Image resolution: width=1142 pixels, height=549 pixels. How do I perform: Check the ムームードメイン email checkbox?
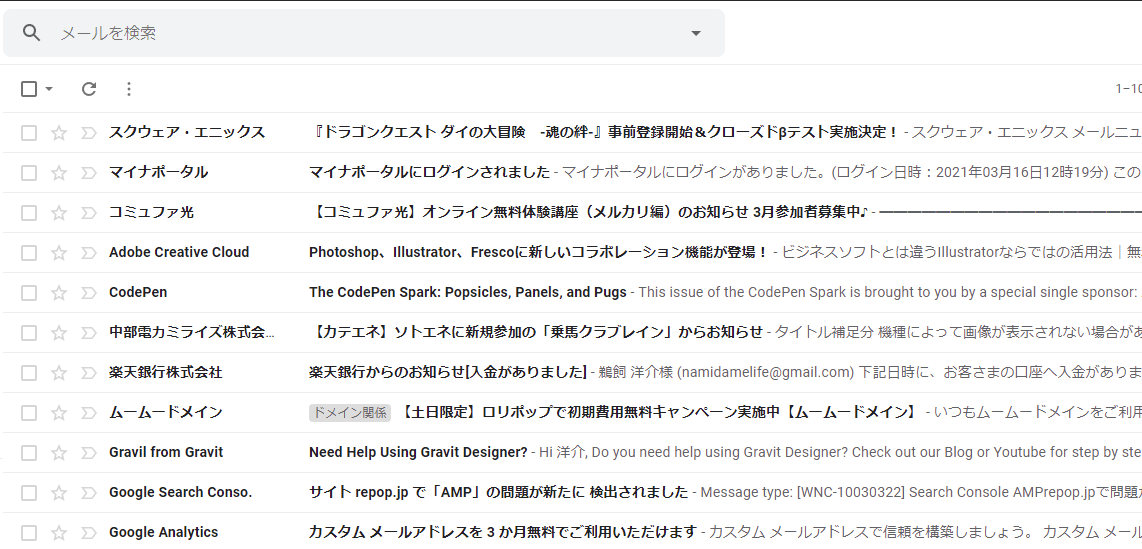pos(28,413)
